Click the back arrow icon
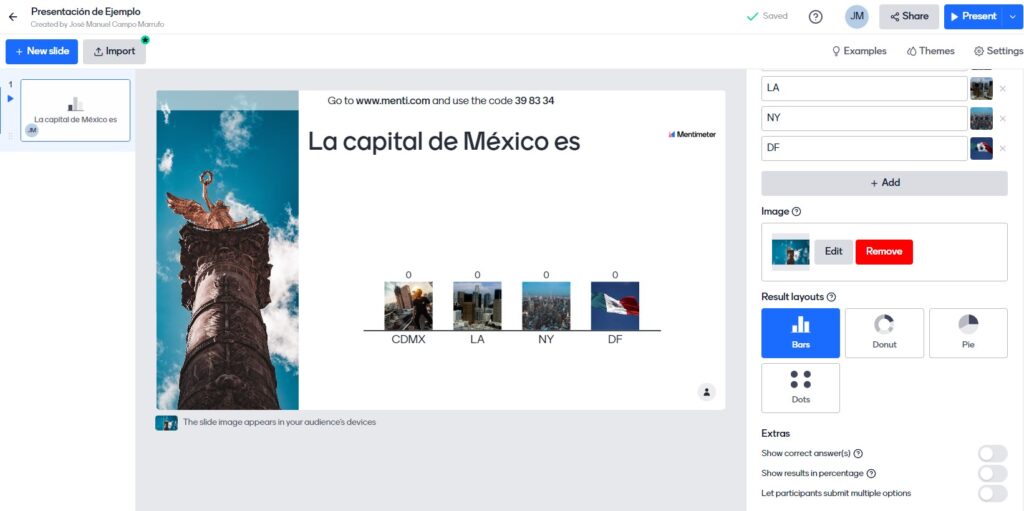This screenshot has width=1024, height=511. click(x=13, y=17)
